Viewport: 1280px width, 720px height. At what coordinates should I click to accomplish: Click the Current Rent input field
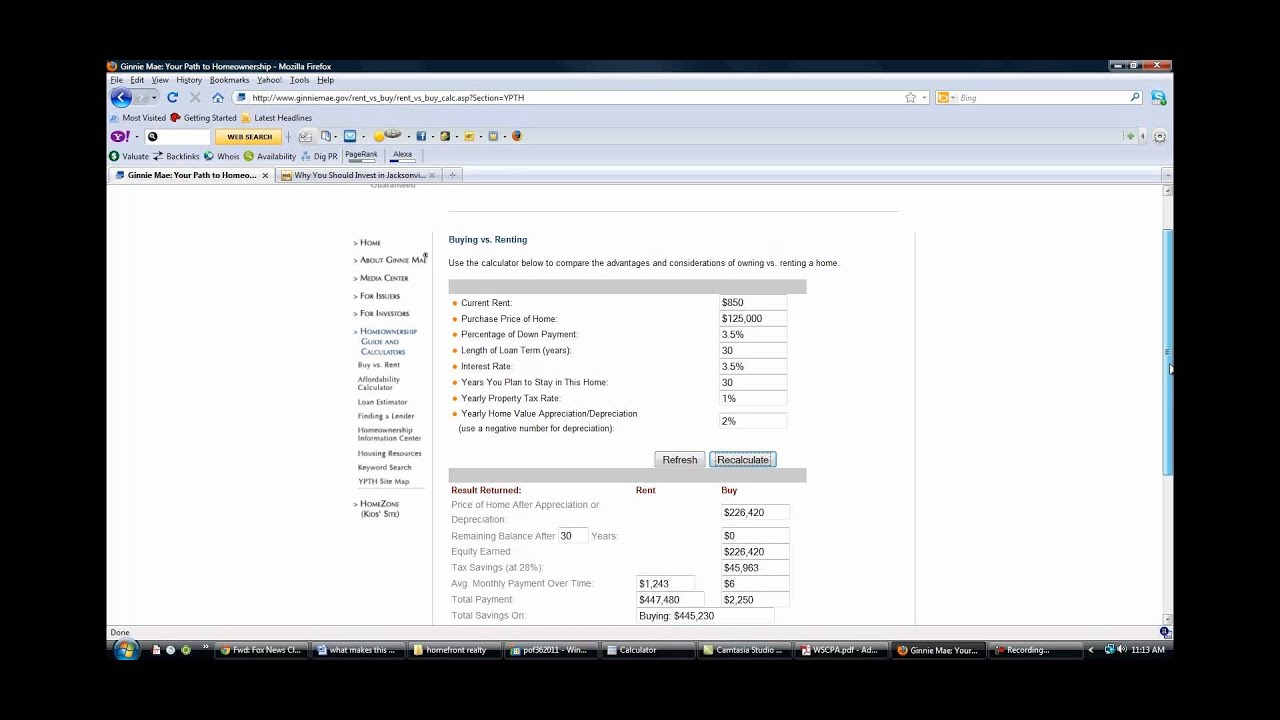coord(753,303)
